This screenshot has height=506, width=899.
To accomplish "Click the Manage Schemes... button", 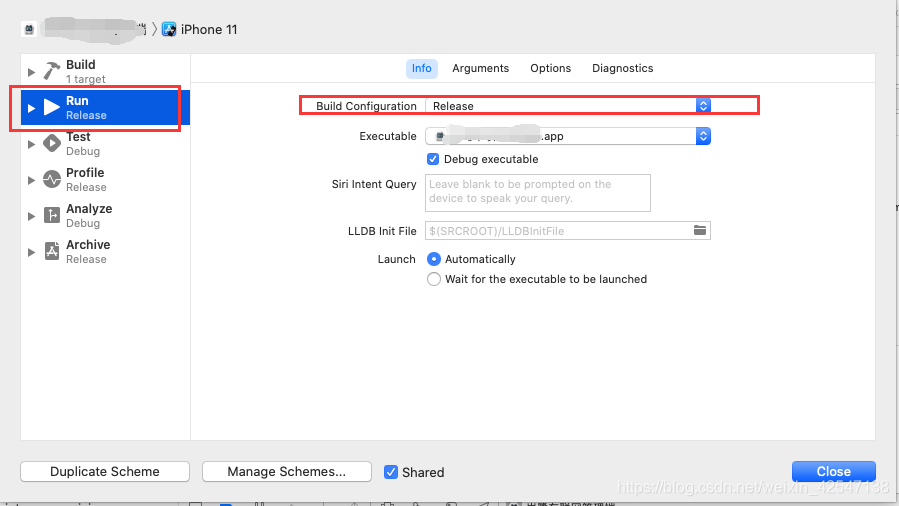I will click(x=287, y=472).
